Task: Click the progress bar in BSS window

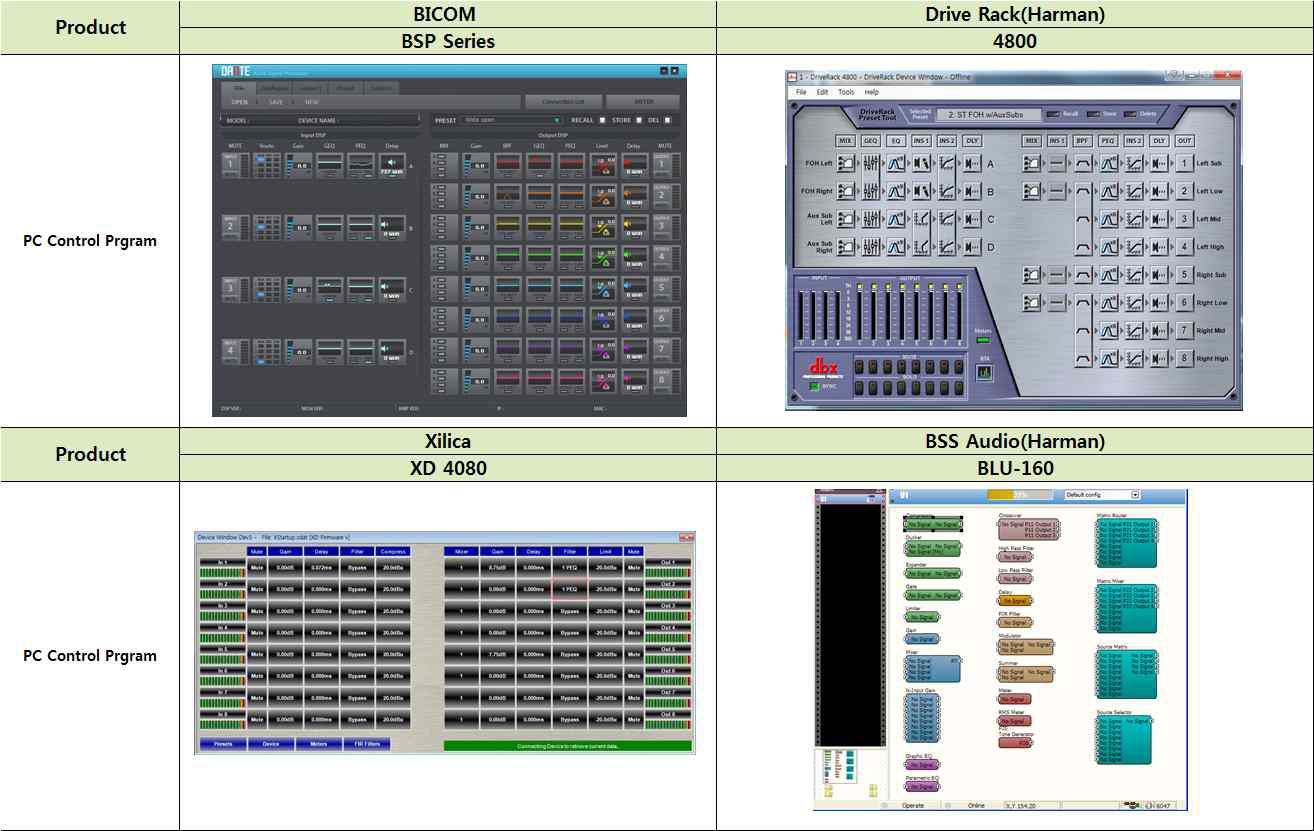Action: click(1020, 495)
